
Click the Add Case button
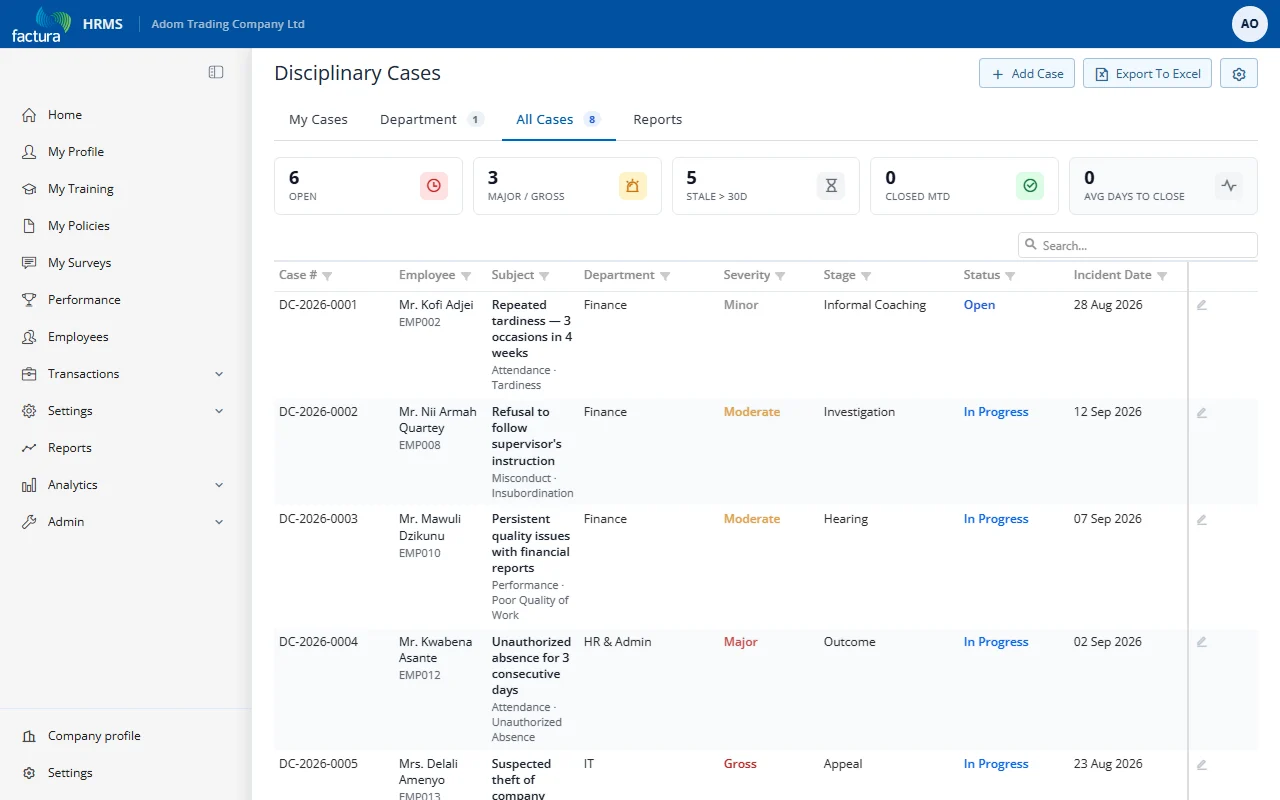tap(1027, 73)
